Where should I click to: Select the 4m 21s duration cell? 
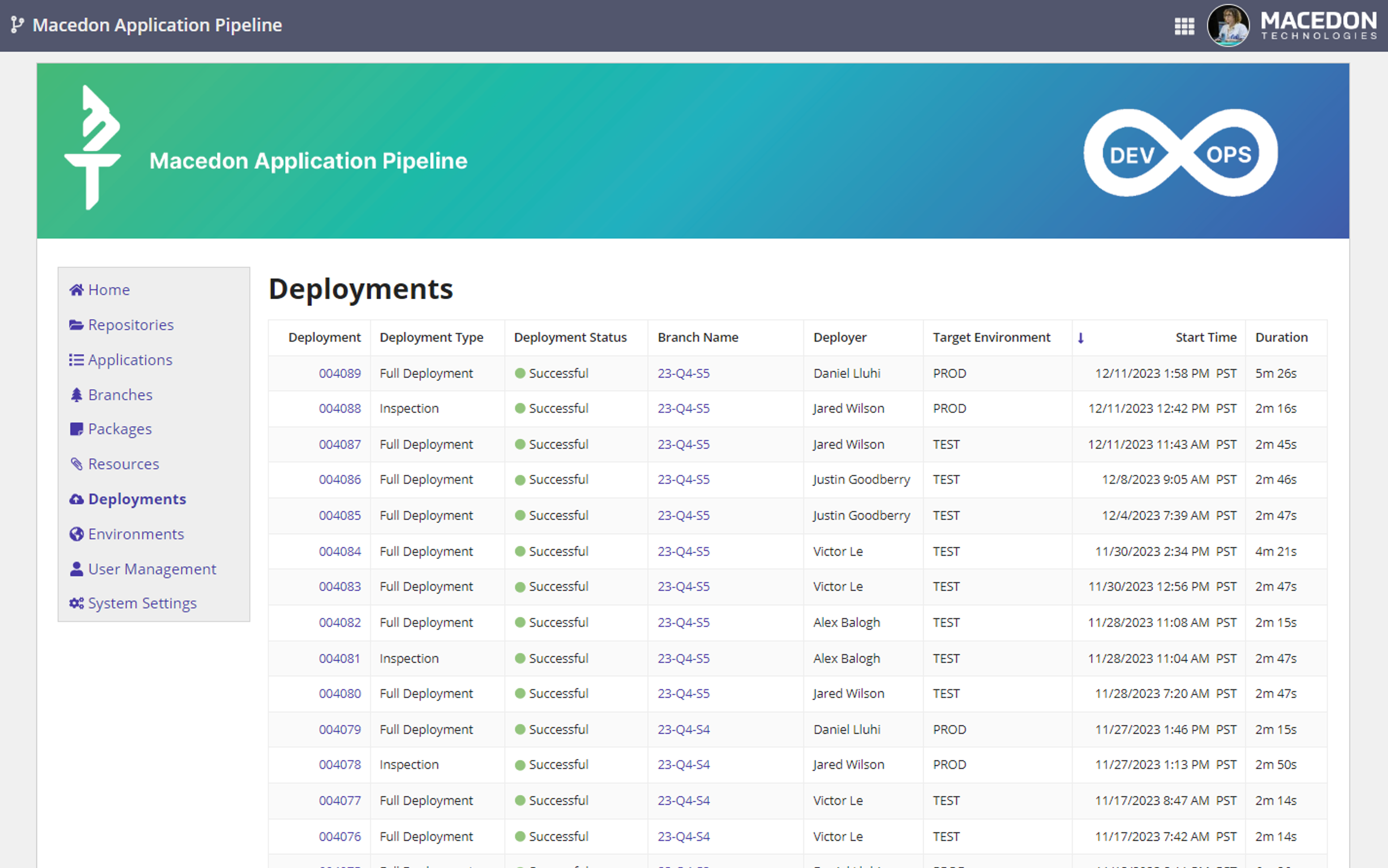coord(1276,552)
